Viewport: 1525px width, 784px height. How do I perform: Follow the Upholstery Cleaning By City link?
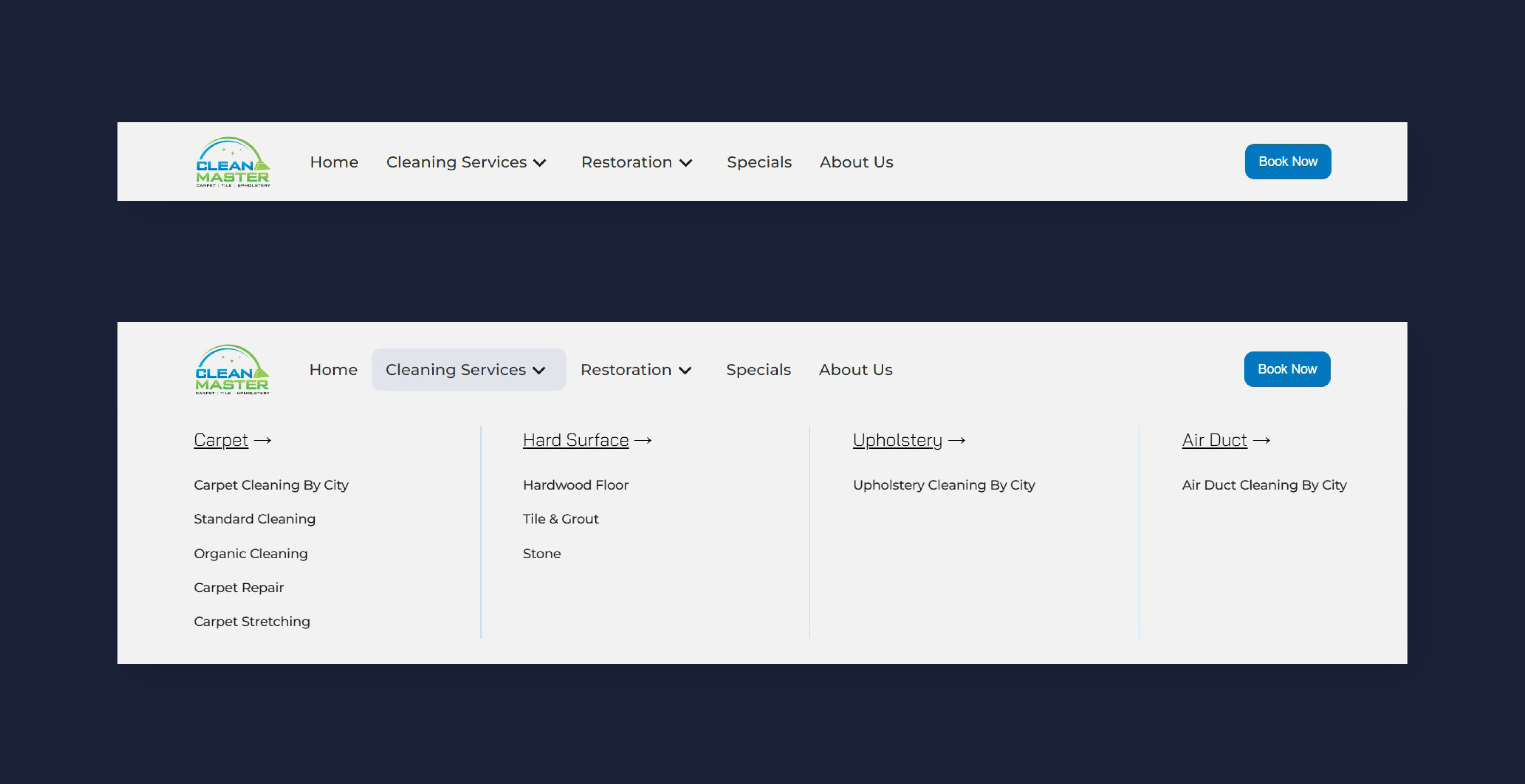[x=944, y=485]
